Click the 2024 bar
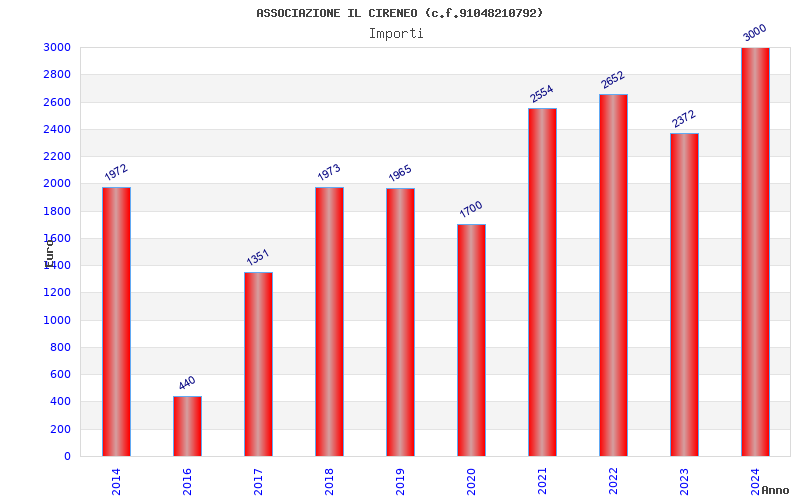The image size is (800, 500). pyautogui.click(x=755, y=252)
